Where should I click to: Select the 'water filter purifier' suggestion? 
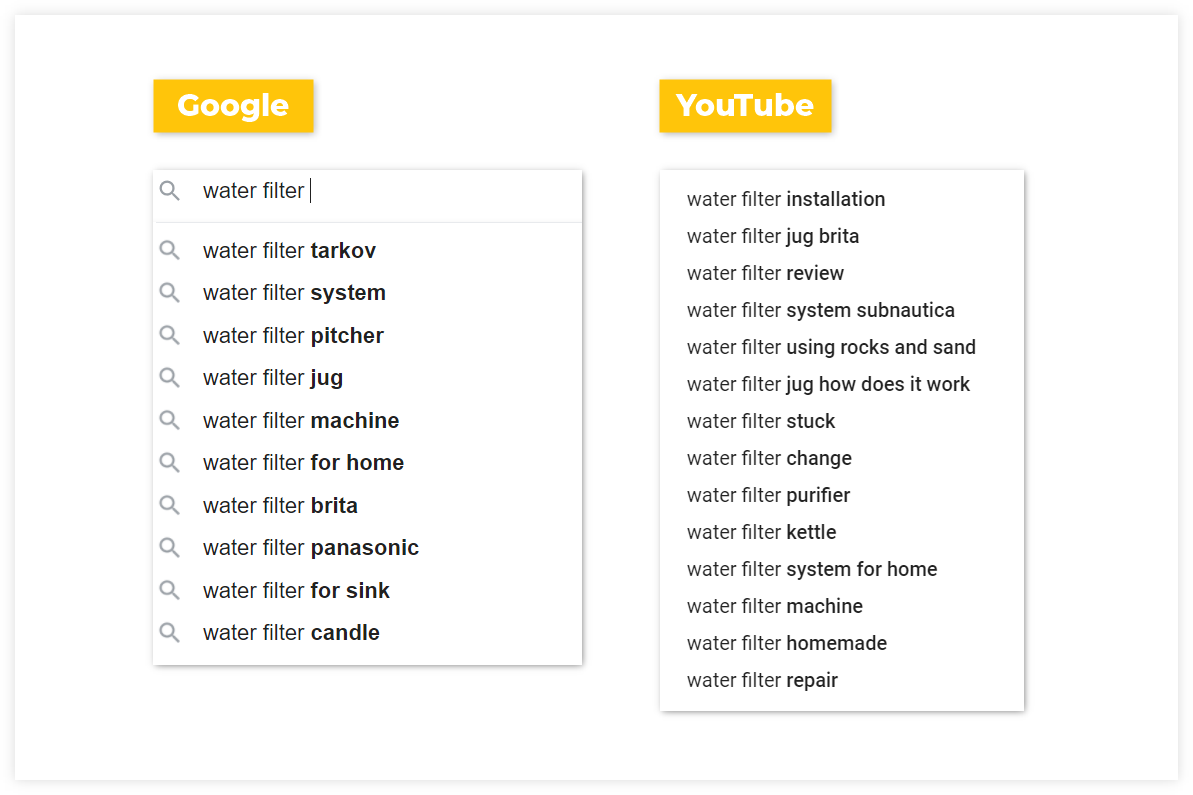click(768, 495)
